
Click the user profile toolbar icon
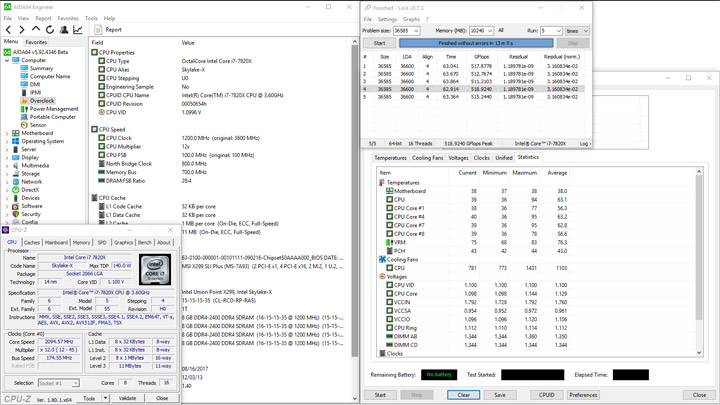pos(64,30)
